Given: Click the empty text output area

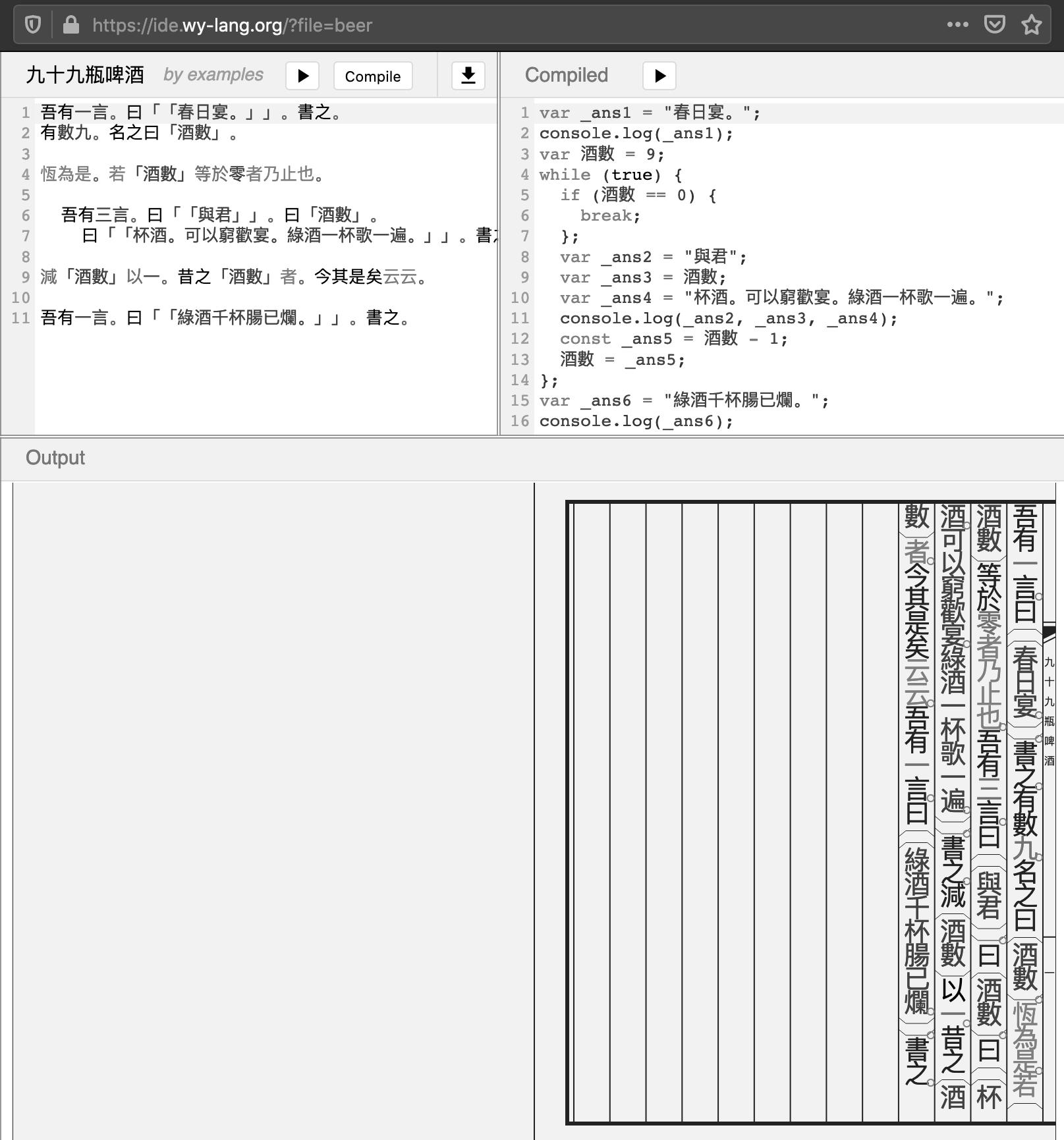Looking at the screenshot, I should click(273, 811).
